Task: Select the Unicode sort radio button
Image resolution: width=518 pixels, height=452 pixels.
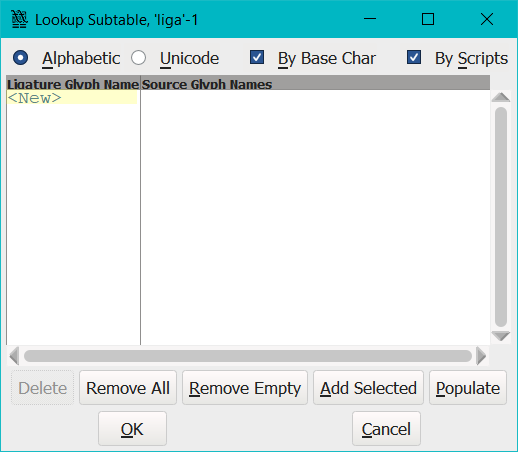Action: pyautogui.click(x=138, y=58)
